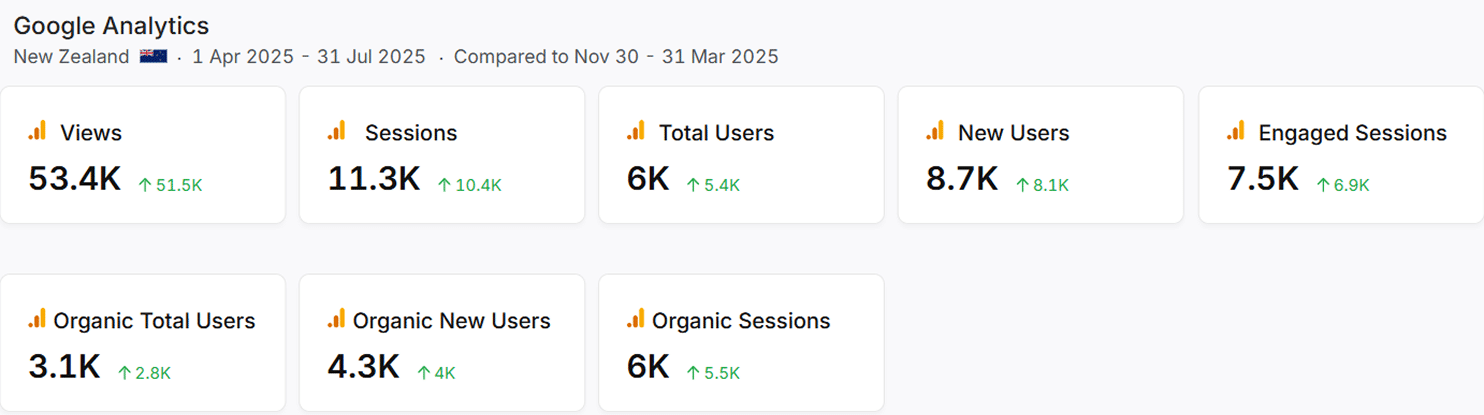Click the icon beside Organic Sessions

click(636, 319)
